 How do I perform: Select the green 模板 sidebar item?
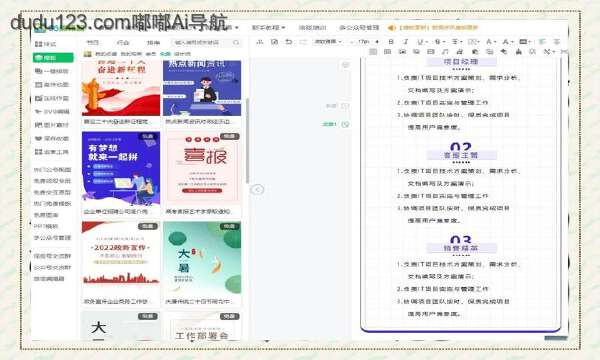pyautogui.click(x=53, y=58)
